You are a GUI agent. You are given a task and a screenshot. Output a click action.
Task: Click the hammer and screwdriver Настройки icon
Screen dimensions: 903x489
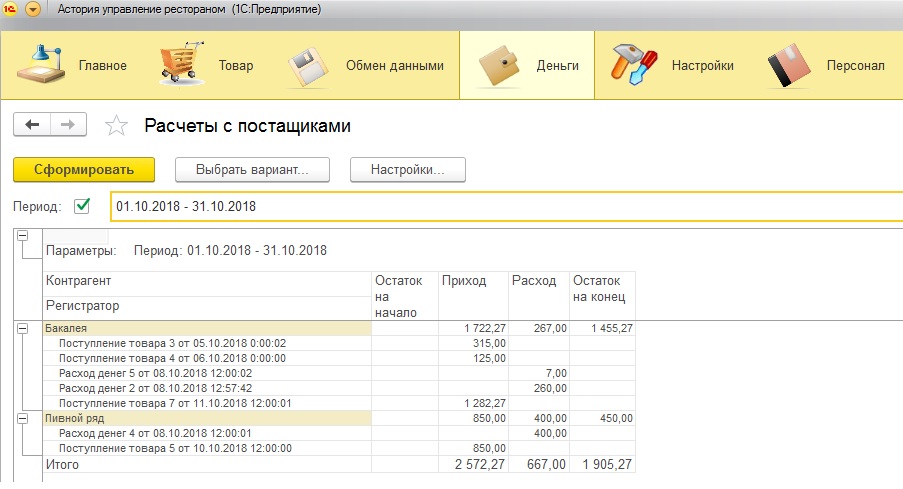tap(632, 65)
